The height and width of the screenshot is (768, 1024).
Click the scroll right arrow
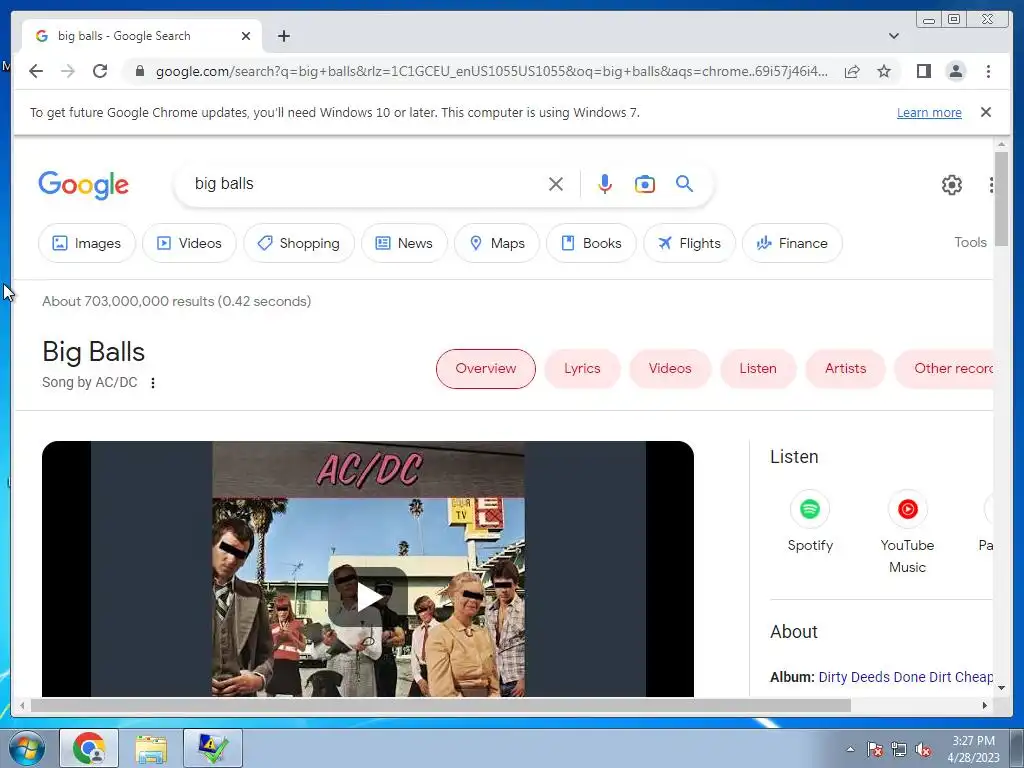(985, 705)
